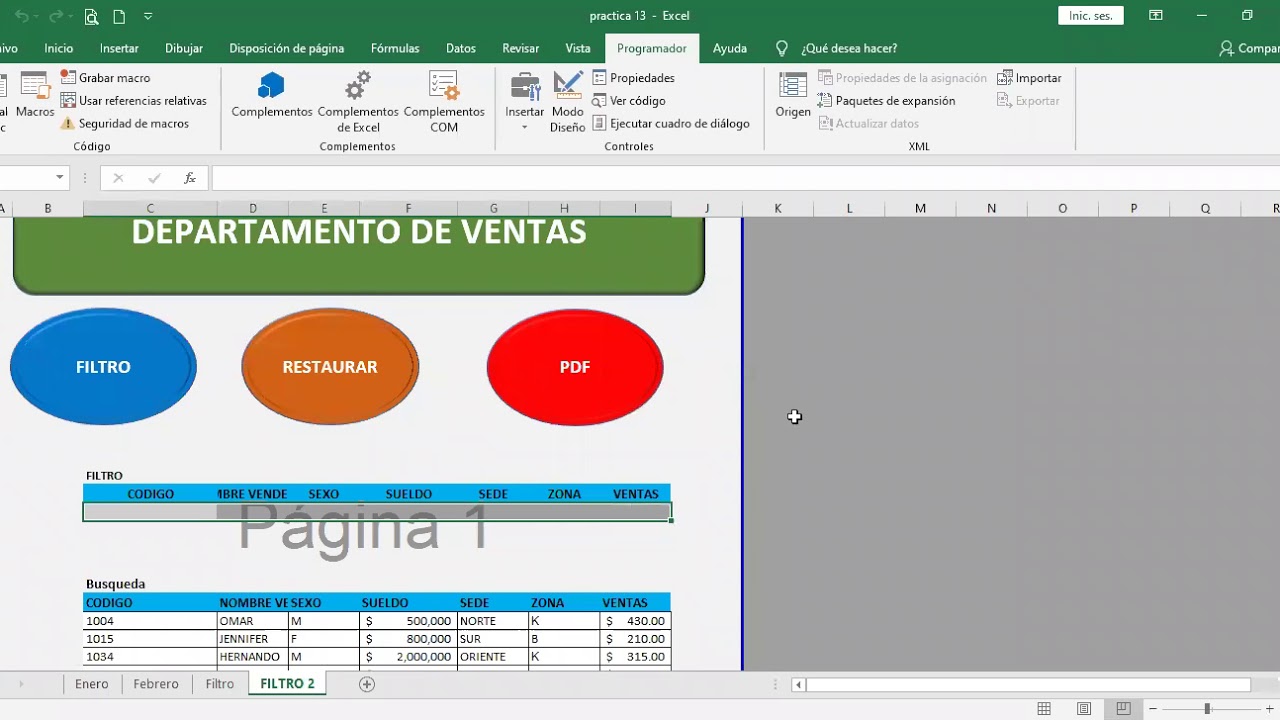Switch to the Fórmulas tab

point(395,48)
